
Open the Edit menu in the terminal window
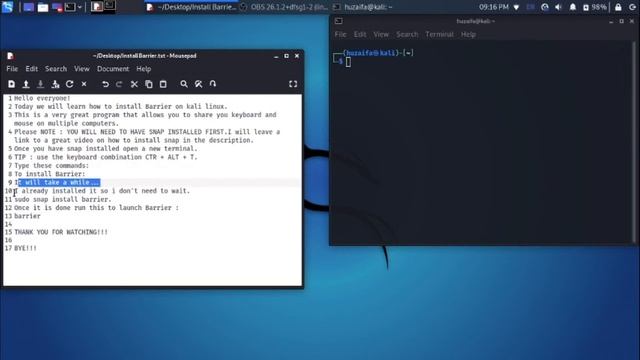click(x=360, y=34)
